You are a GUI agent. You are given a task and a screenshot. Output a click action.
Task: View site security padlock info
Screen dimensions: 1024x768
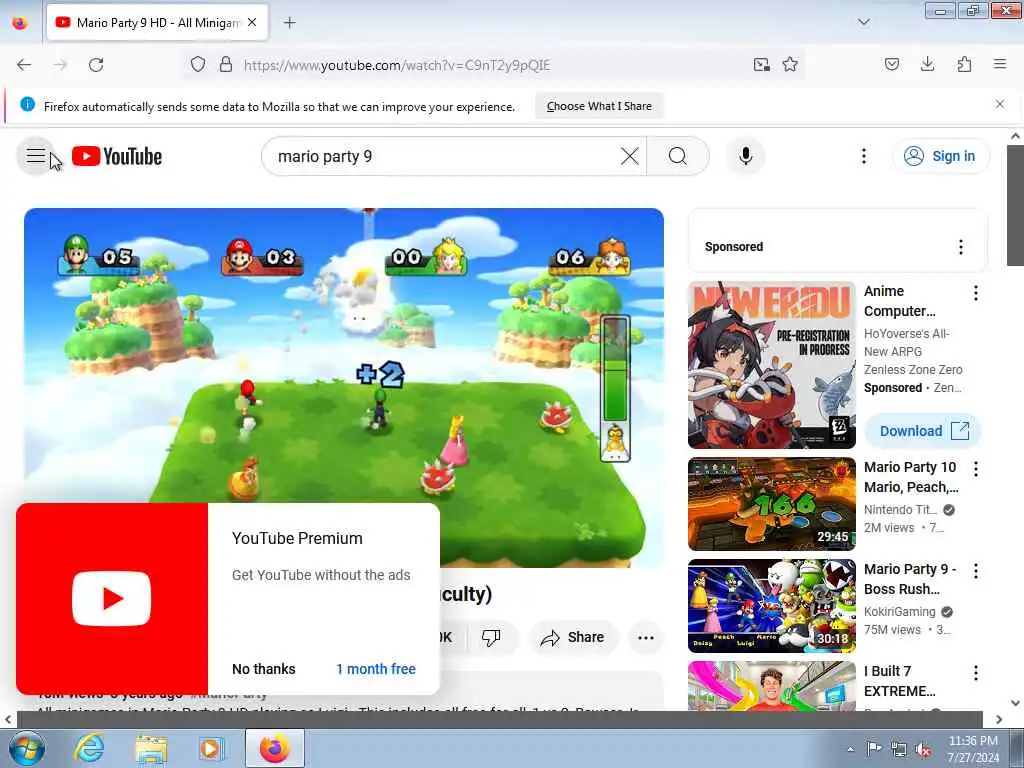point(226,65)
